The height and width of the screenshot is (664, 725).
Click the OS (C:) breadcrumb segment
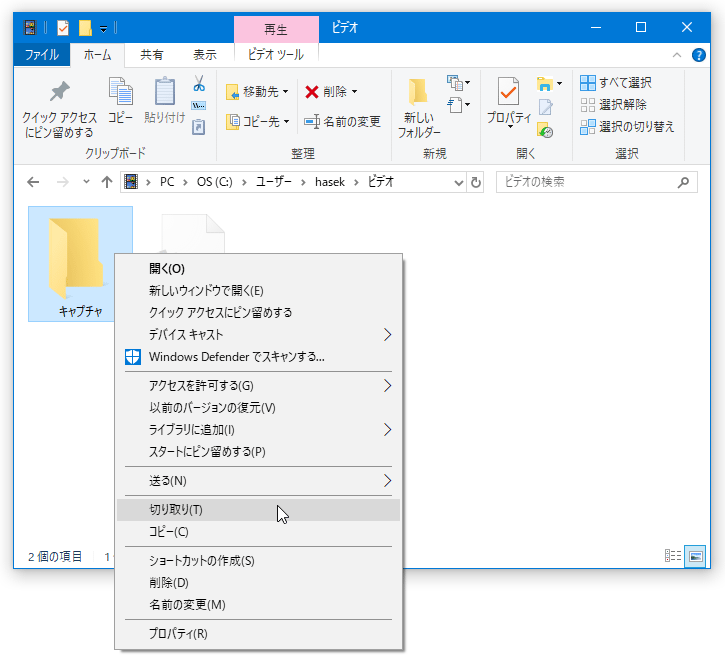point(215,182)
